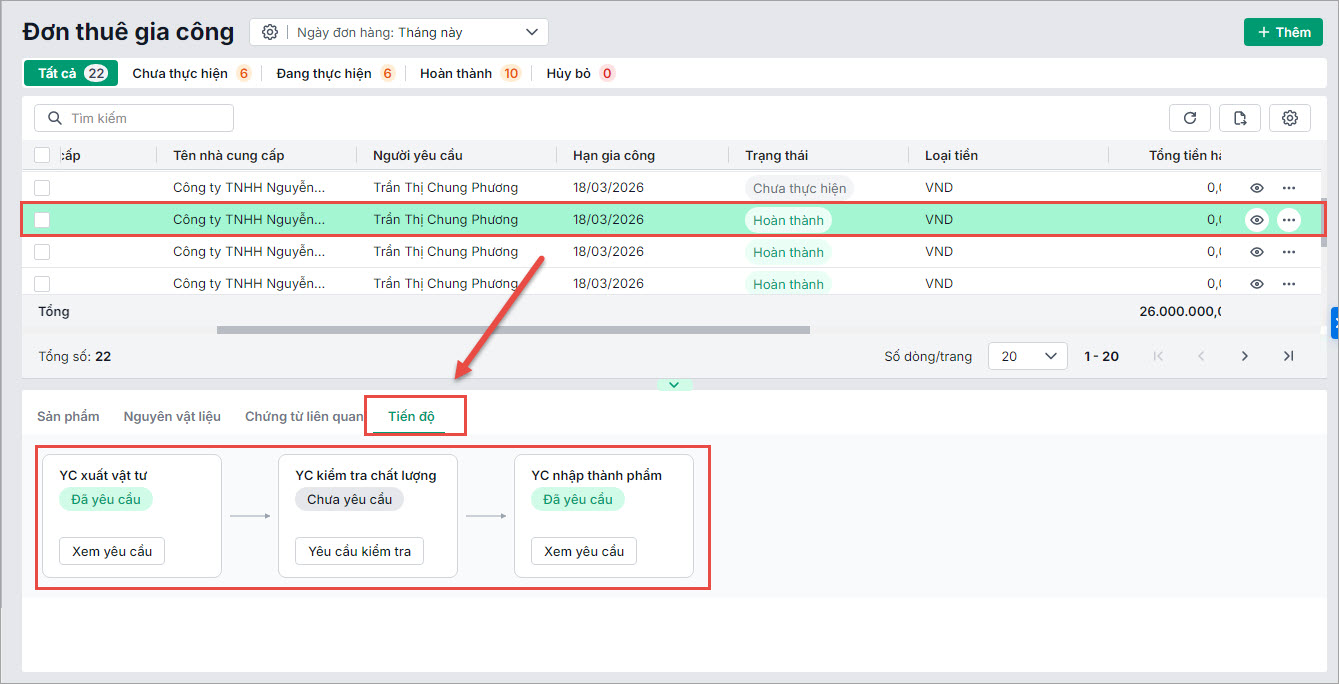Click the refresh list icon
The image size is (1339, 684).
click(x=1190, y=118)
